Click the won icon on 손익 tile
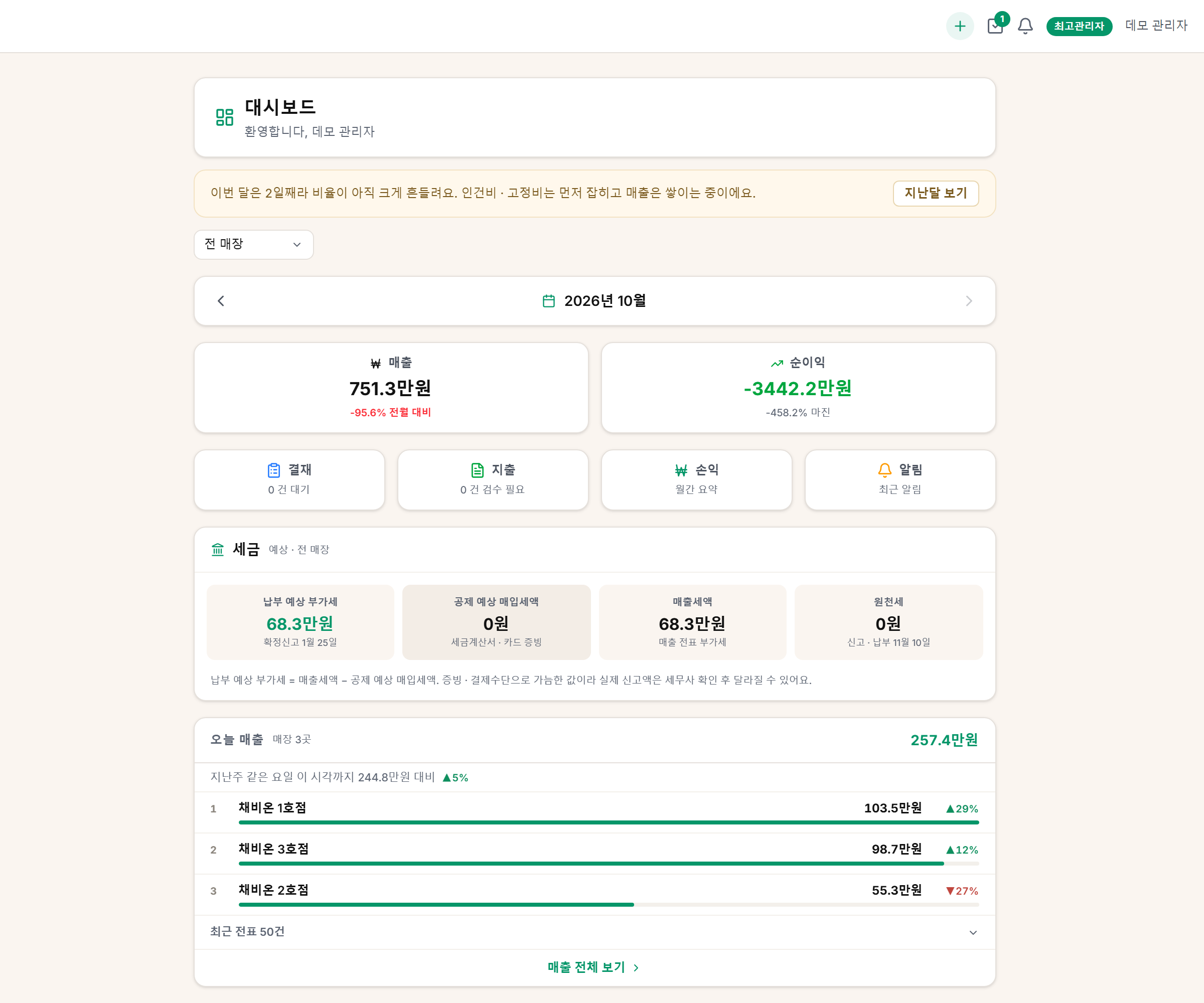1204x1003 pixels. tap(681, 470)
